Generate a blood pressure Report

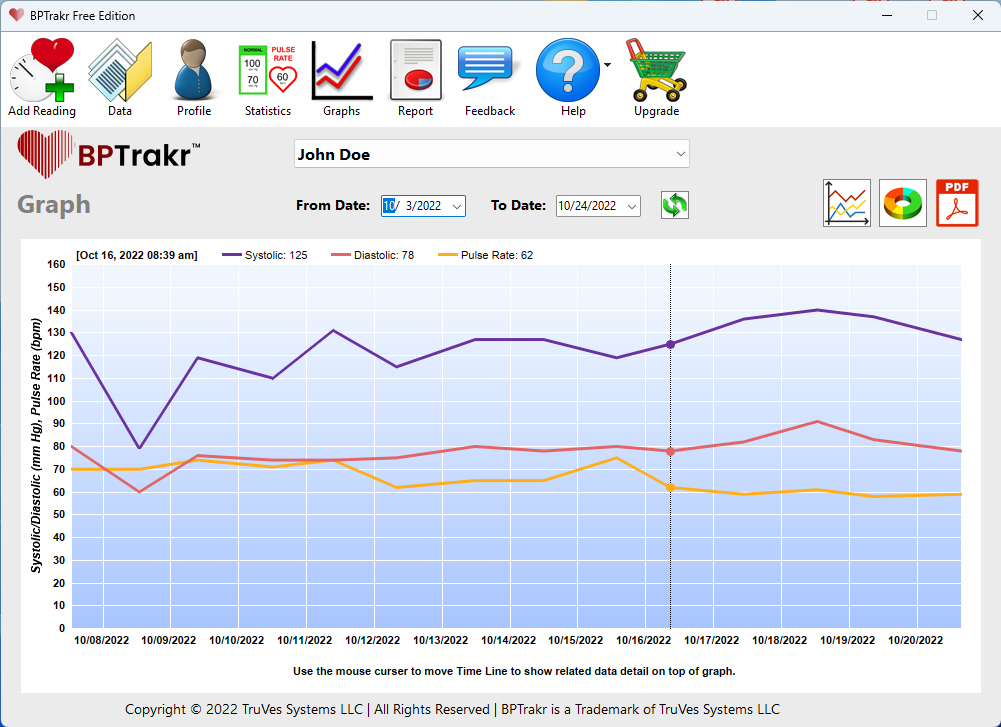click(x=415, y=70)
